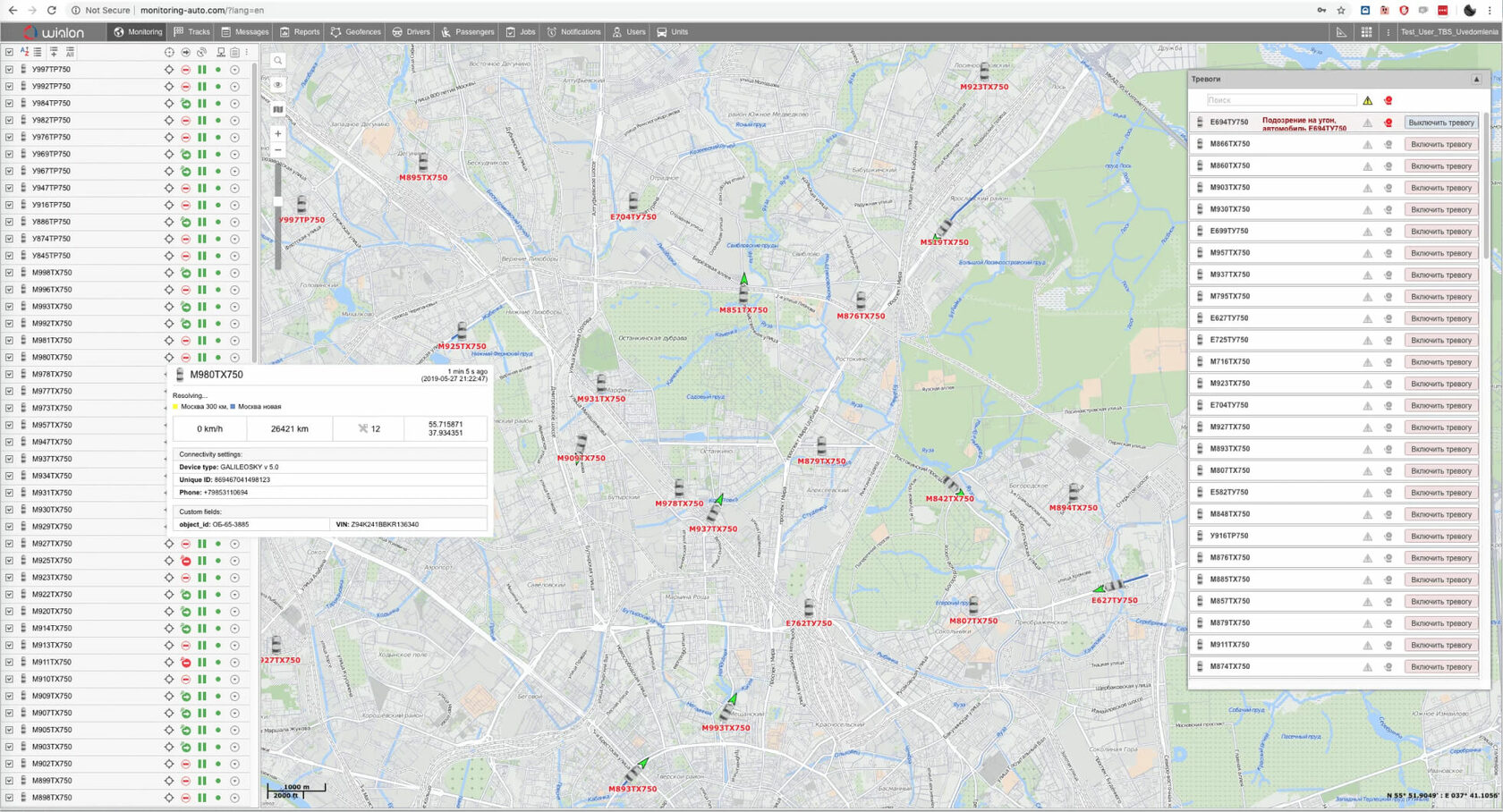Viewport: 1503px width, 812px height.
Task: Toggle the select-all checkbox in unit list header
Action: pyautogui.click(x=9, y=52)
